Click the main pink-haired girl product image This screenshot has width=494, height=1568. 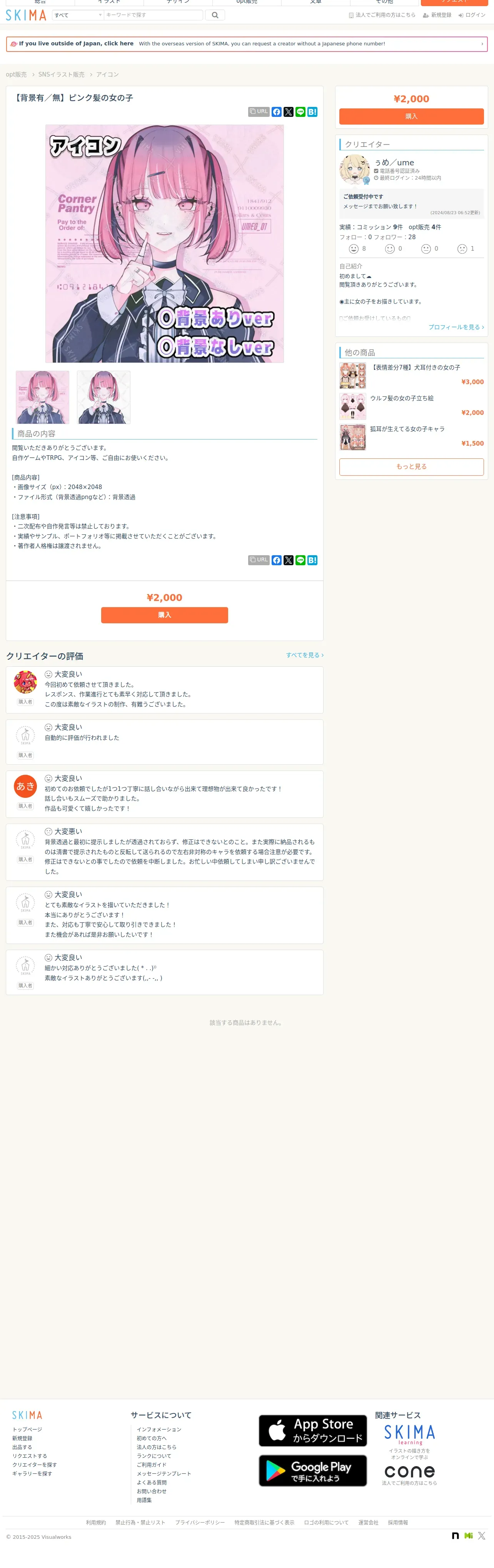pos(164,243)
